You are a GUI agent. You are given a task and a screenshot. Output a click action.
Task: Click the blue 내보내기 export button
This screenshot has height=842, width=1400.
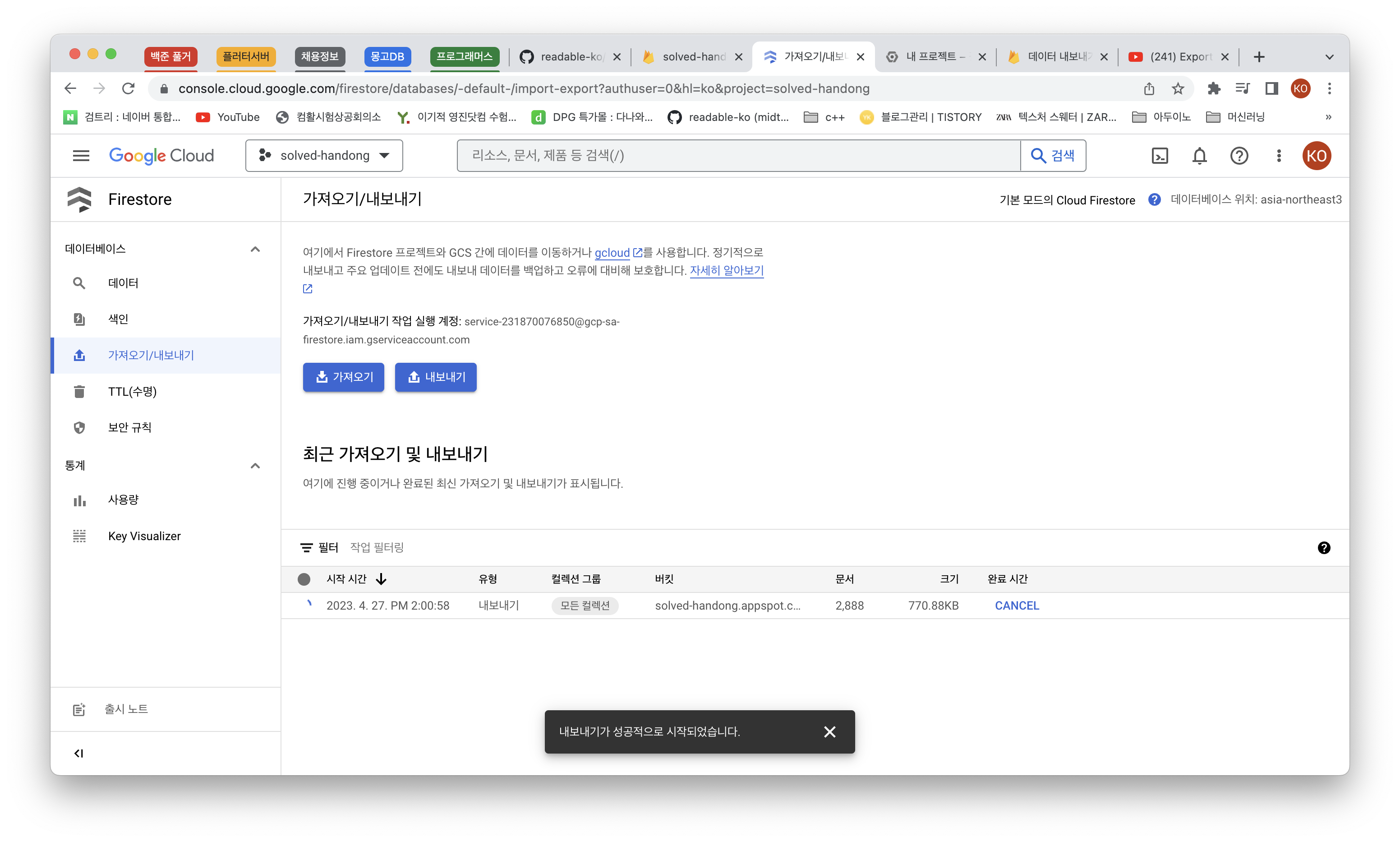(436, 377)
